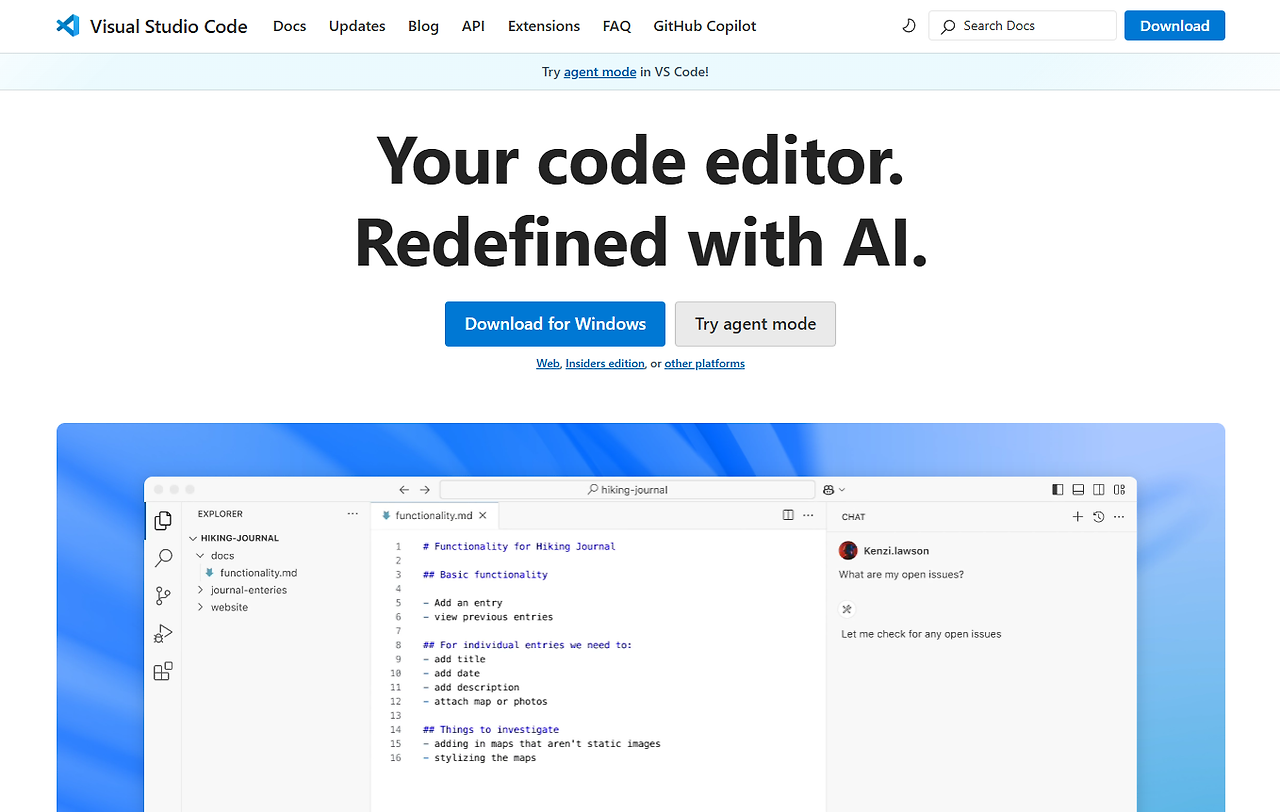Focus the Search Docs input field
1280x812 pixels.
coord(1022,26)
